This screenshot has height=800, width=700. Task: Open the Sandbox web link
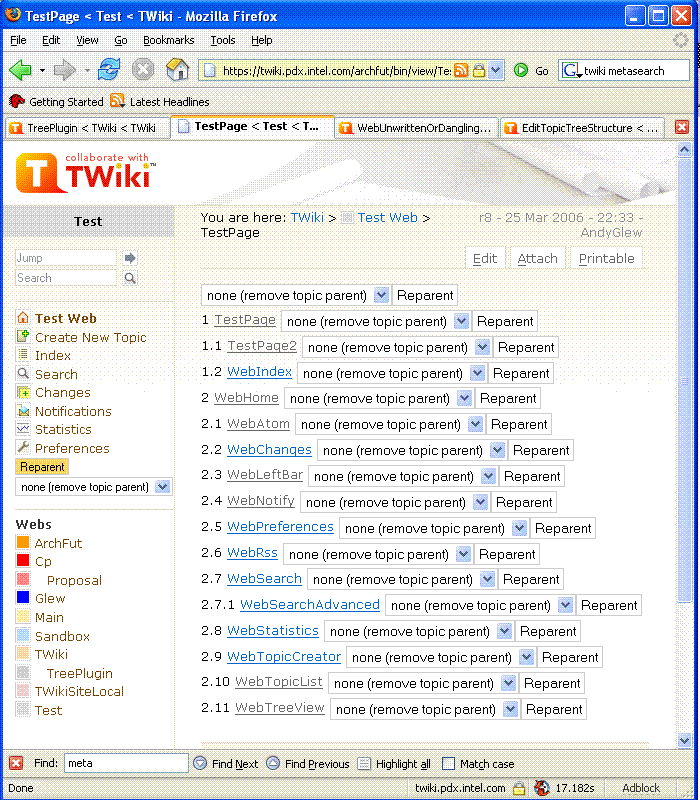tap(62, 636)
